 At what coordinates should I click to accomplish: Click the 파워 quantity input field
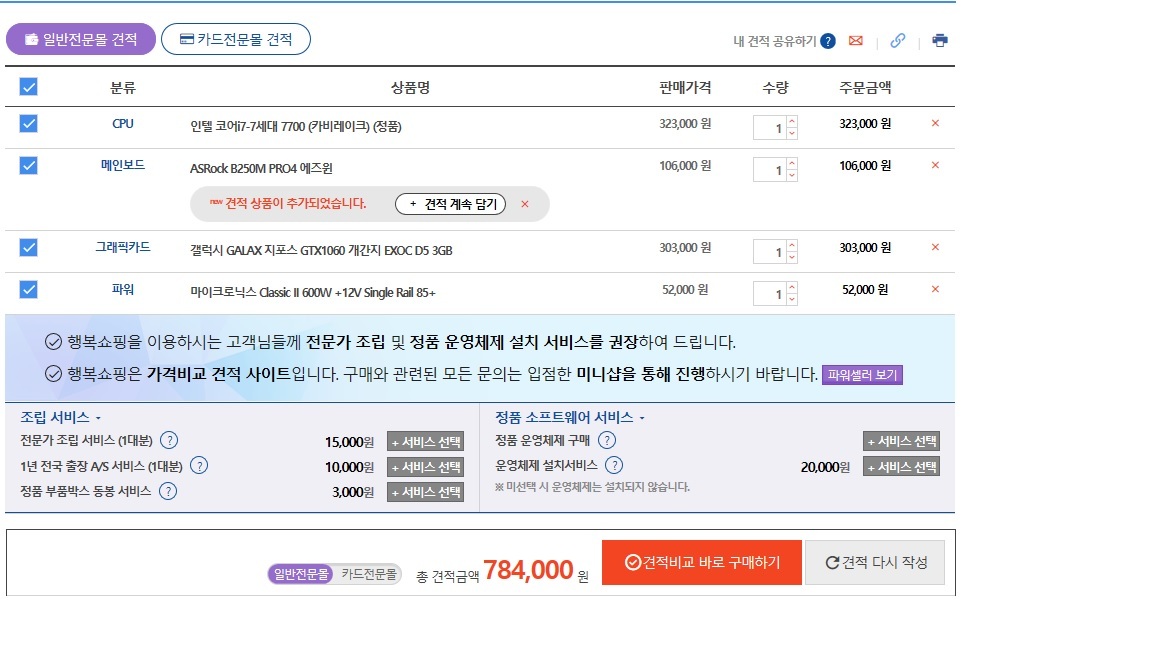769,294
